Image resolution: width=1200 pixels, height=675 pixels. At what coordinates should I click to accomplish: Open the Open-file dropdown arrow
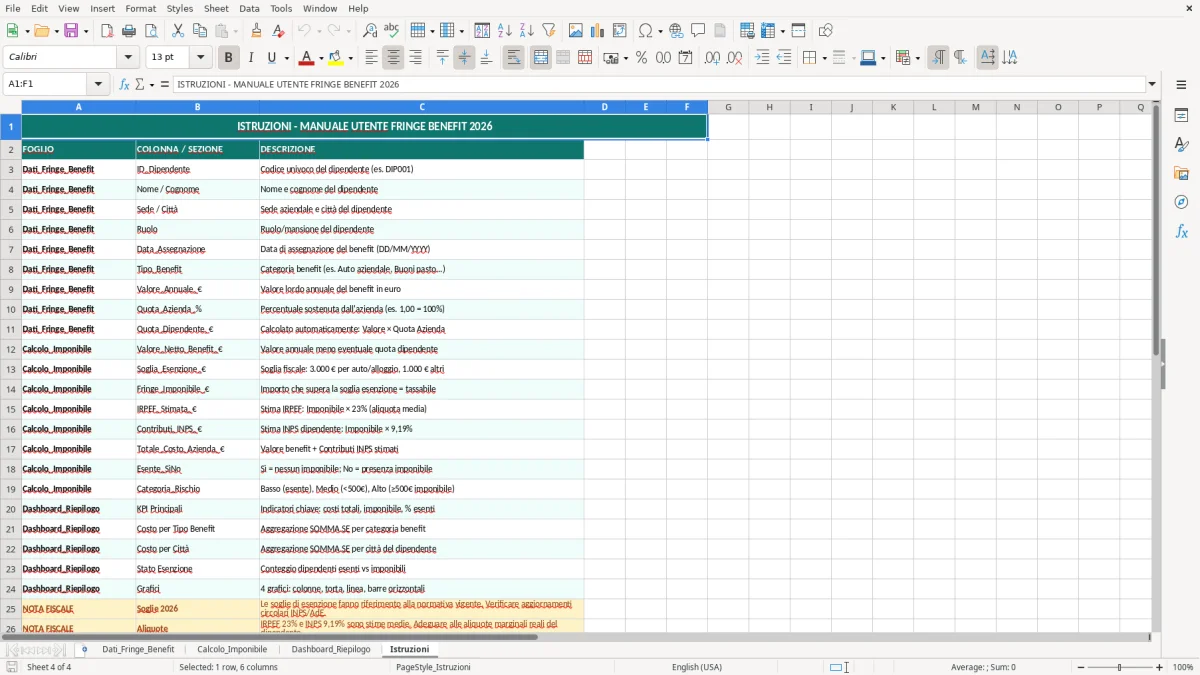(55, 31)
